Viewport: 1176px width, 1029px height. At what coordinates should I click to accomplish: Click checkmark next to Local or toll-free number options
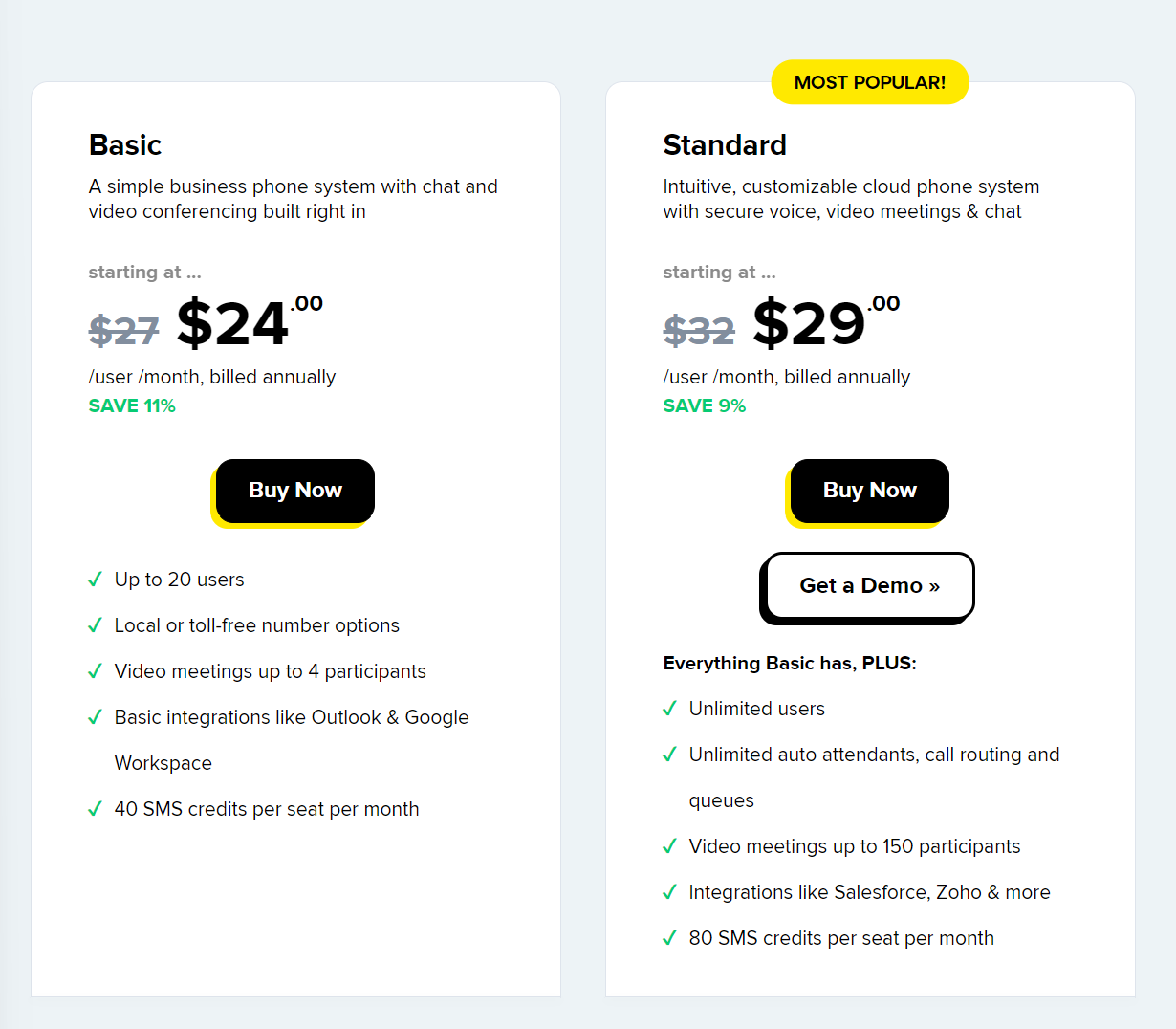(x=95, y=625)
